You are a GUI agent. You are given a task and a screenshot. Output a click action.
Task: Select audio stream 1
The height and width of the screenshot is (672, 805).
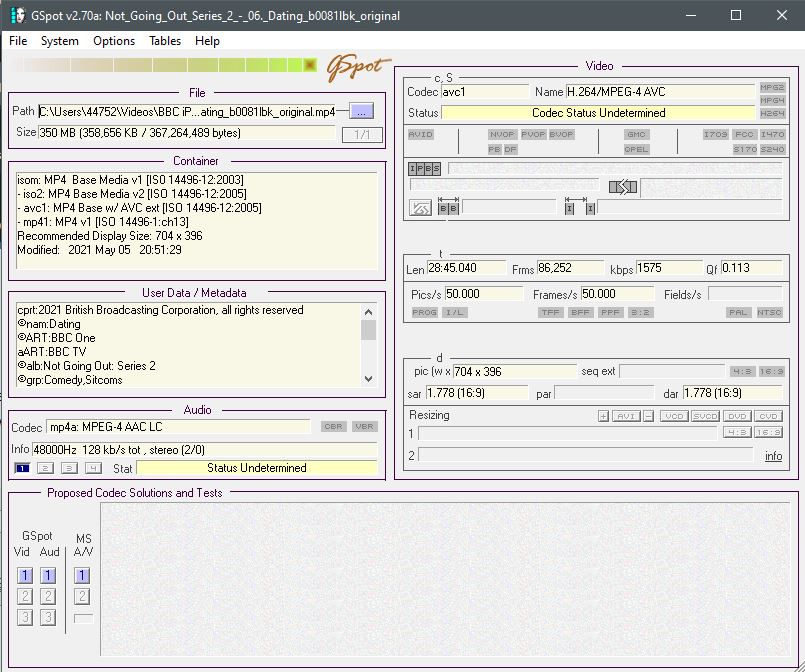point(22,468)
